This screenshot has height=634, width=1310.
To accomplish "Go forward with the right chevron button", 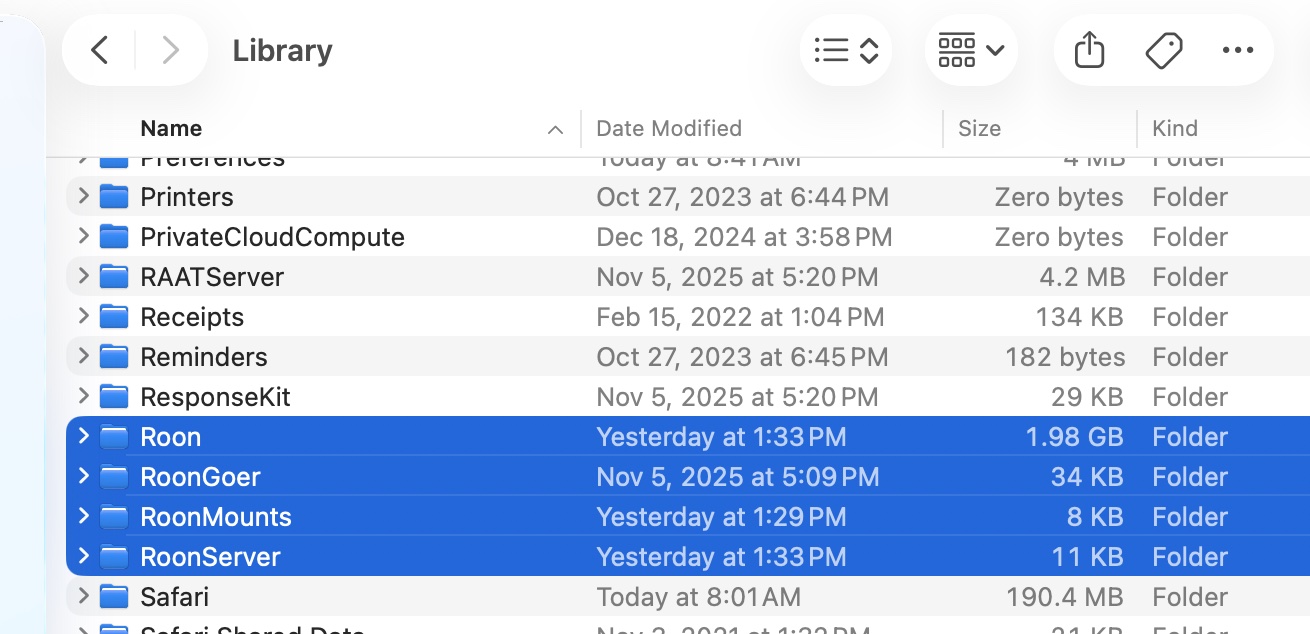I will (x=171, y=50).
